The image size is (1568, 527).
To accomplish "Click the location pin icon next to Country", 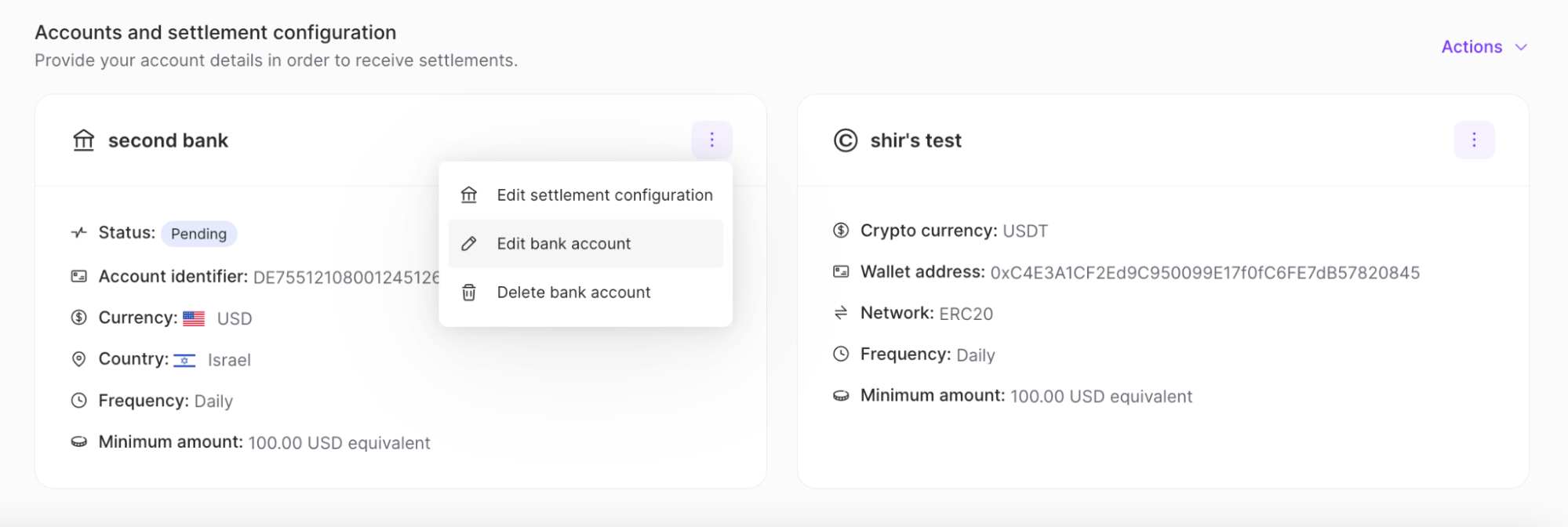I will (78, 359).
